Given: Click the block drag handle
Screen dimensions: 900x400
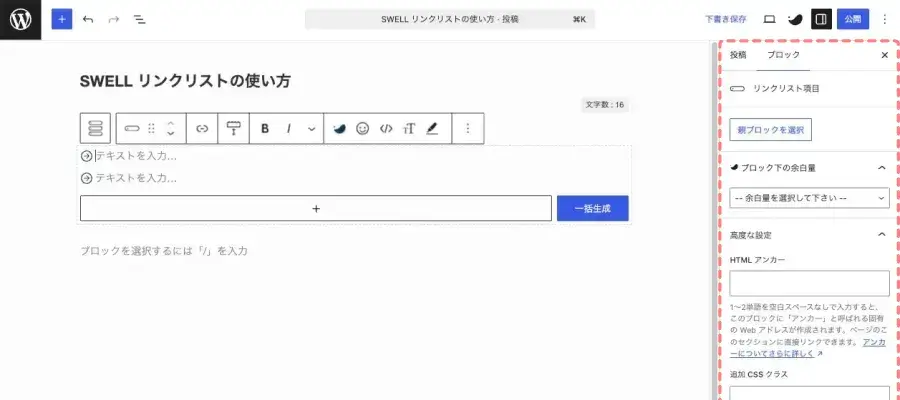Looking at the screenshot, I should [x=152, y=129].
